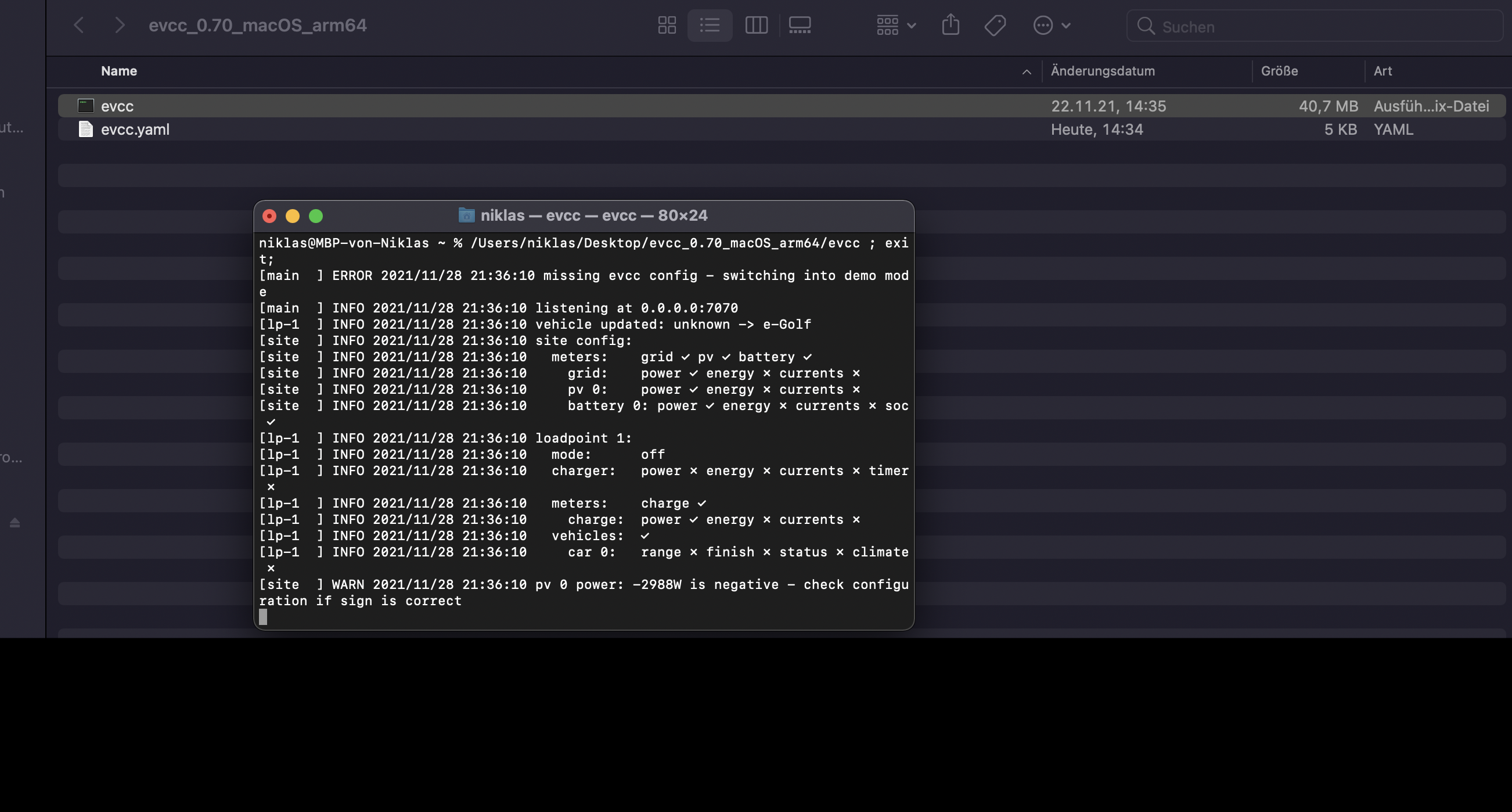
Task: Switch to gallery view
Action: 800,24
